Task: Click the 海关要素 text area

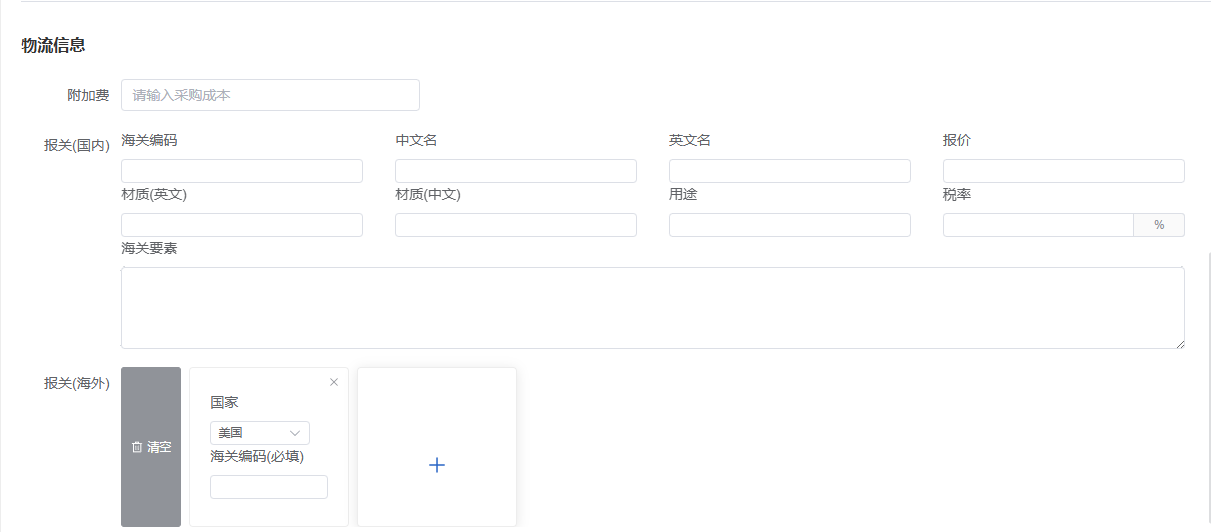Action: click(653, 308)
